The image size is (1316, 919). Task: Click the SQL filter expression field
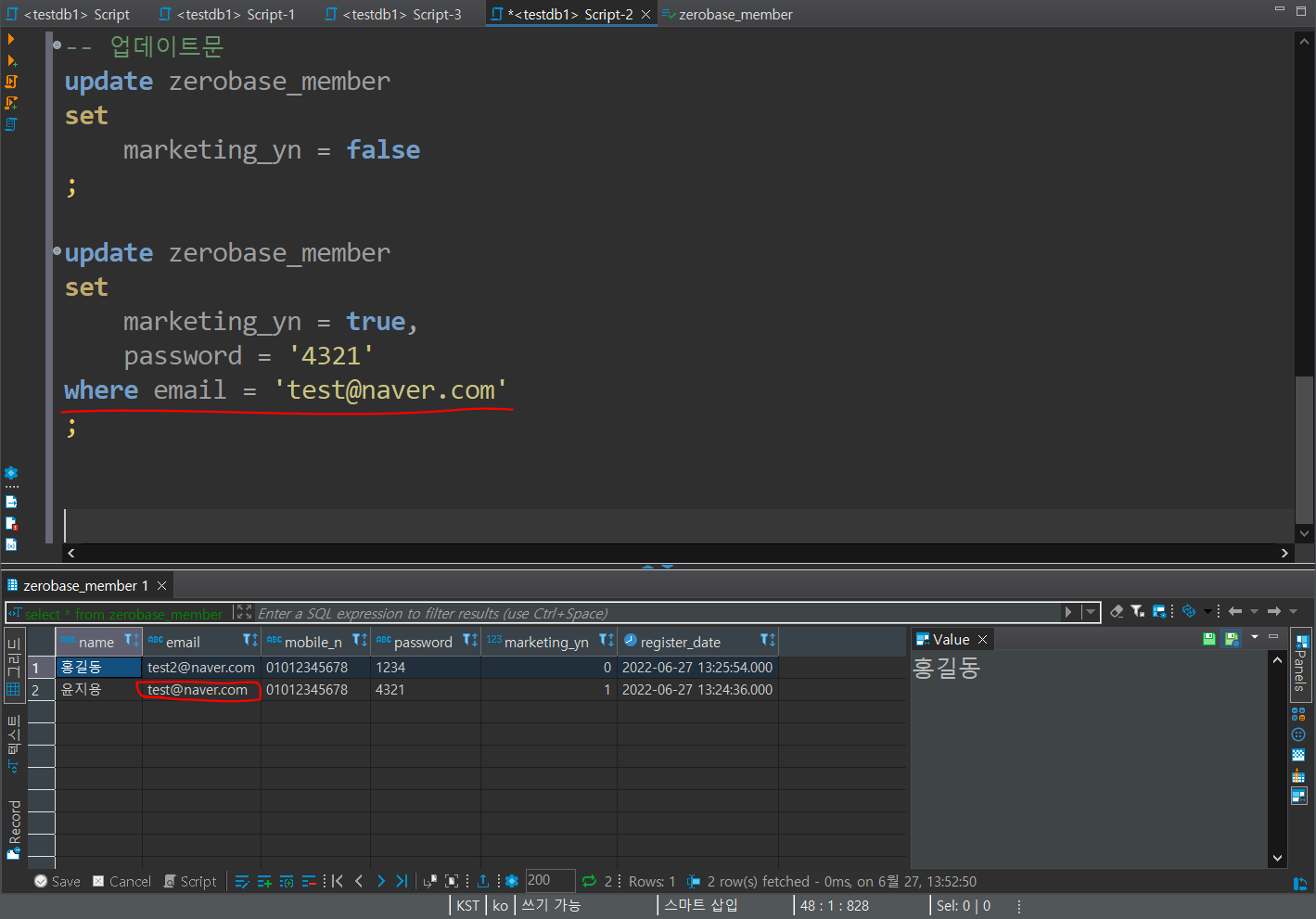click(658, 613)
